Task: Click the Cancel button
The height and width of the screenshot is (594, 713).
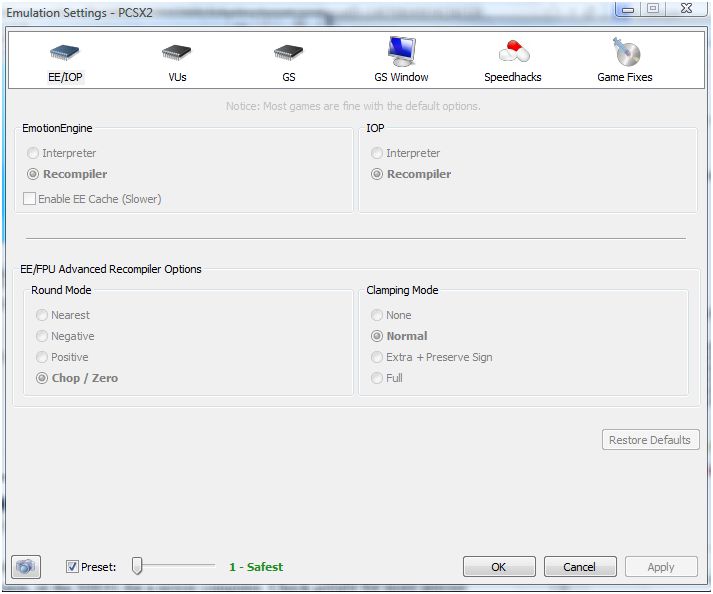Action: [580, 567]
